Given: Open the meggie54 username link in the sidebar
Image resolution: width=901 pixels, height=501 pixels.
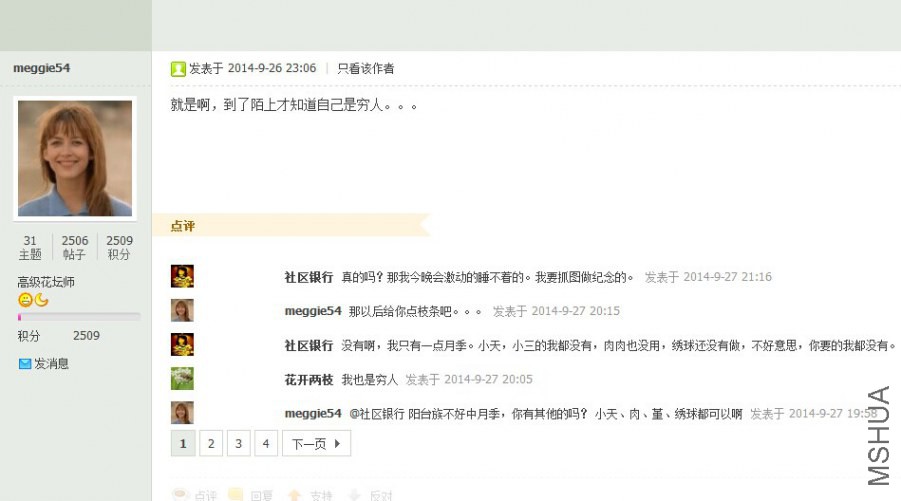Looking at the screenshot, I should tap(41, 68).
